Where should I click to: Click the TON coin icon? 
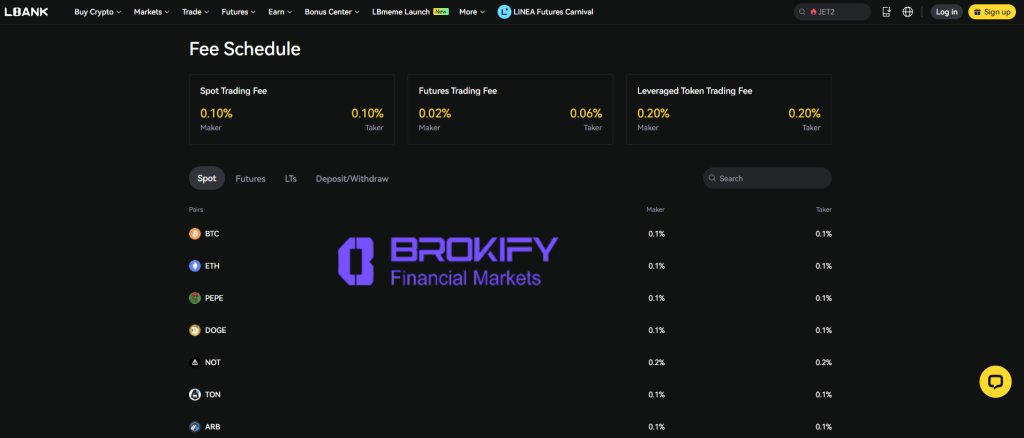point(195,394)
